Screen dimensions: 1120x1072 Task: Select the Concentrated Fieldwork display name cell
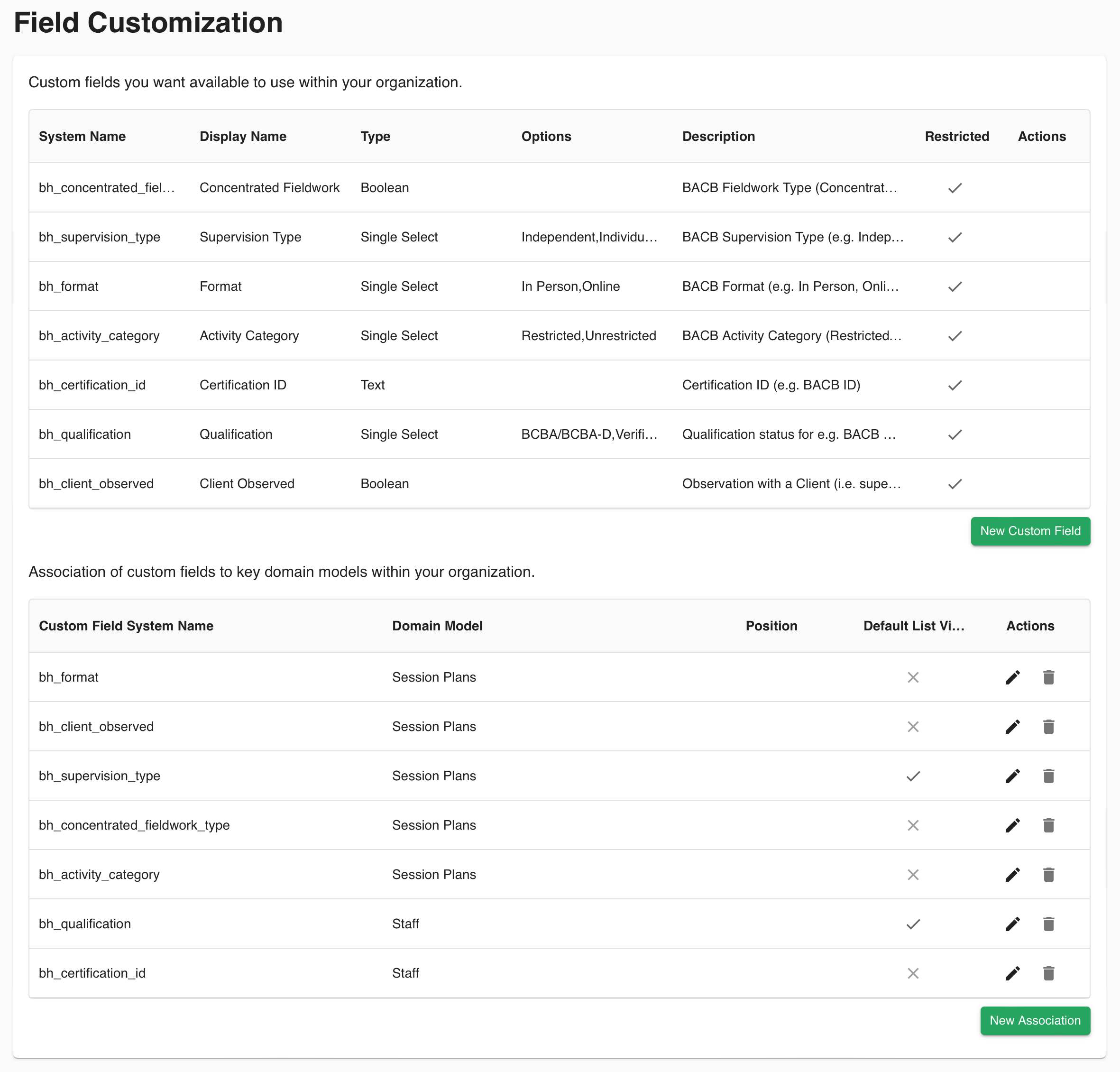click(270, 187)
